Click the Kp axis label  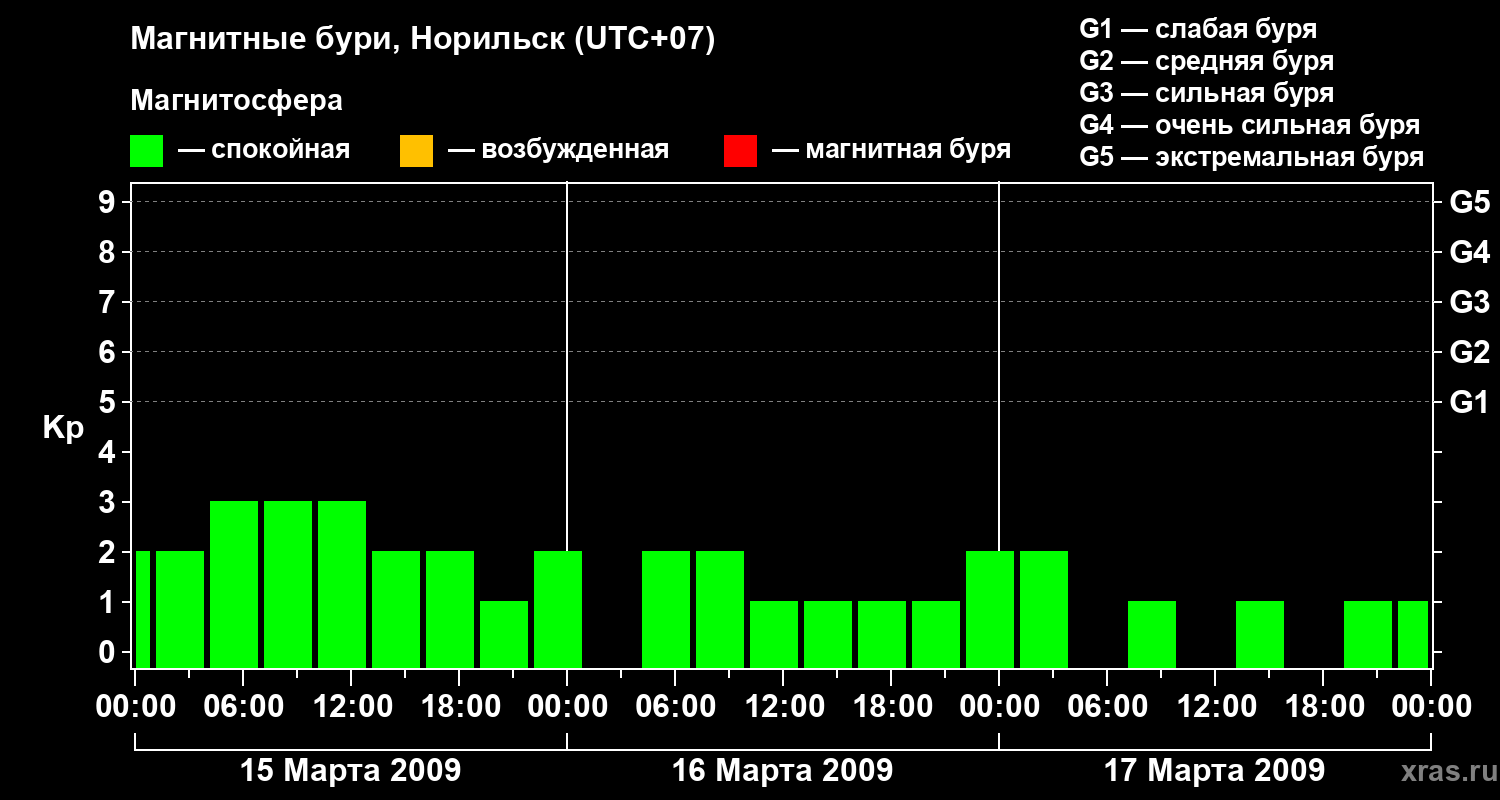pyautogui.click(x=63, y=427)
